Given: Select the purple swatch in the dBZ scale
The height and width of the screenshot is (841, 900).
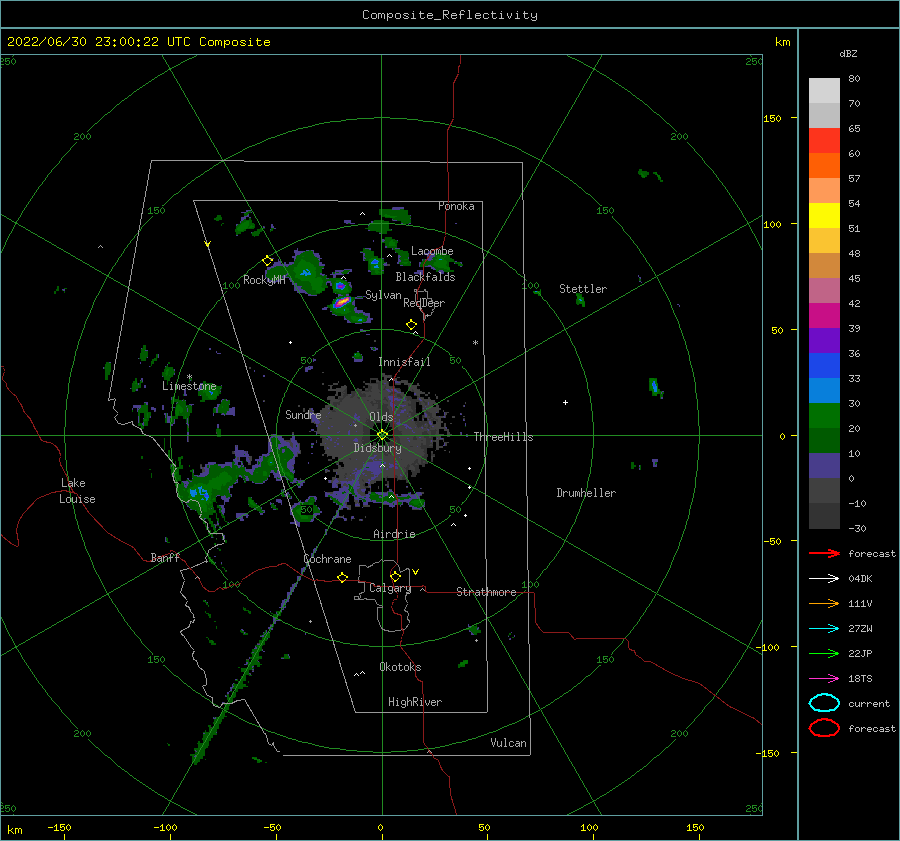Looking at the screenshot, I should pyautogui.click(x=824, y=340).
